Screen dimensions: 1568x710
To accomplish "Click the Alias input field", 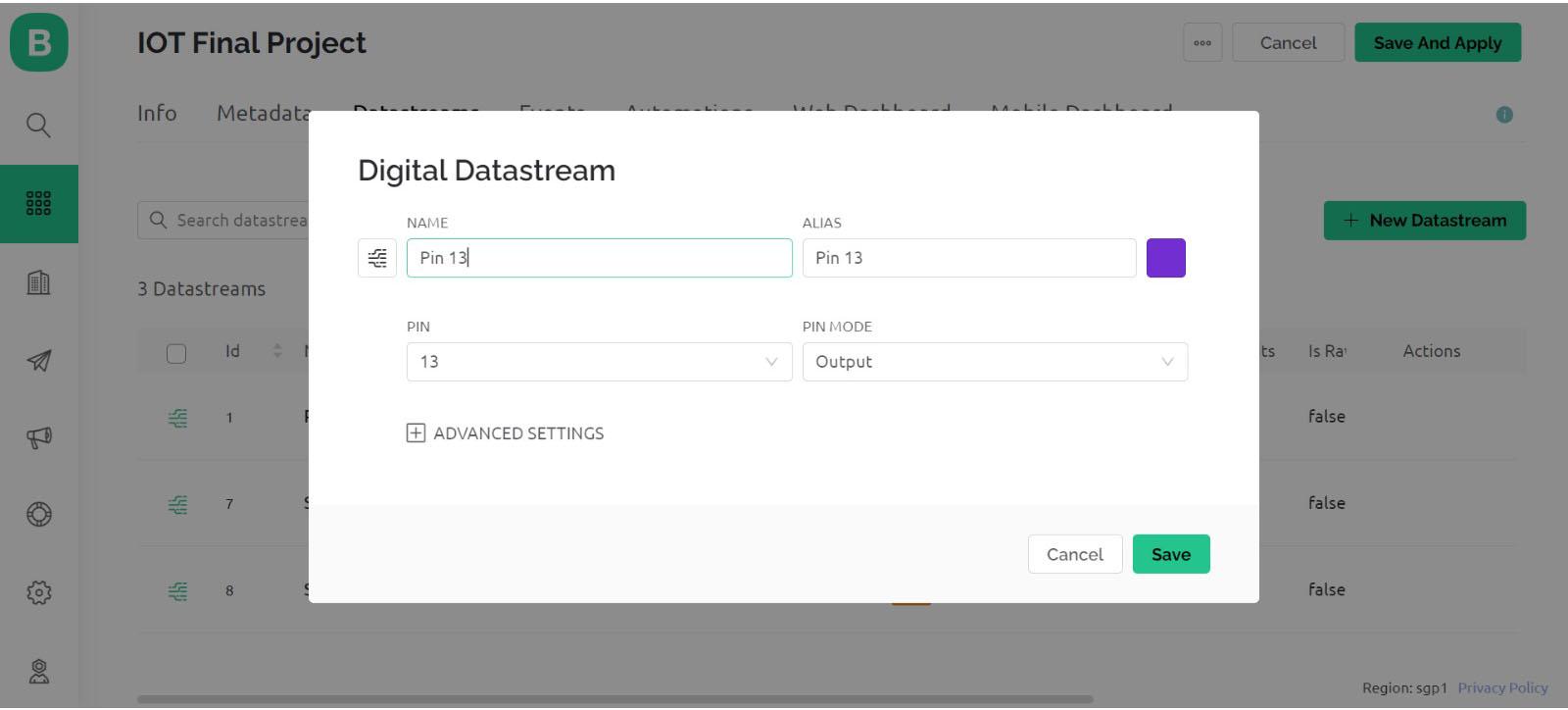I will pos(968,258).
